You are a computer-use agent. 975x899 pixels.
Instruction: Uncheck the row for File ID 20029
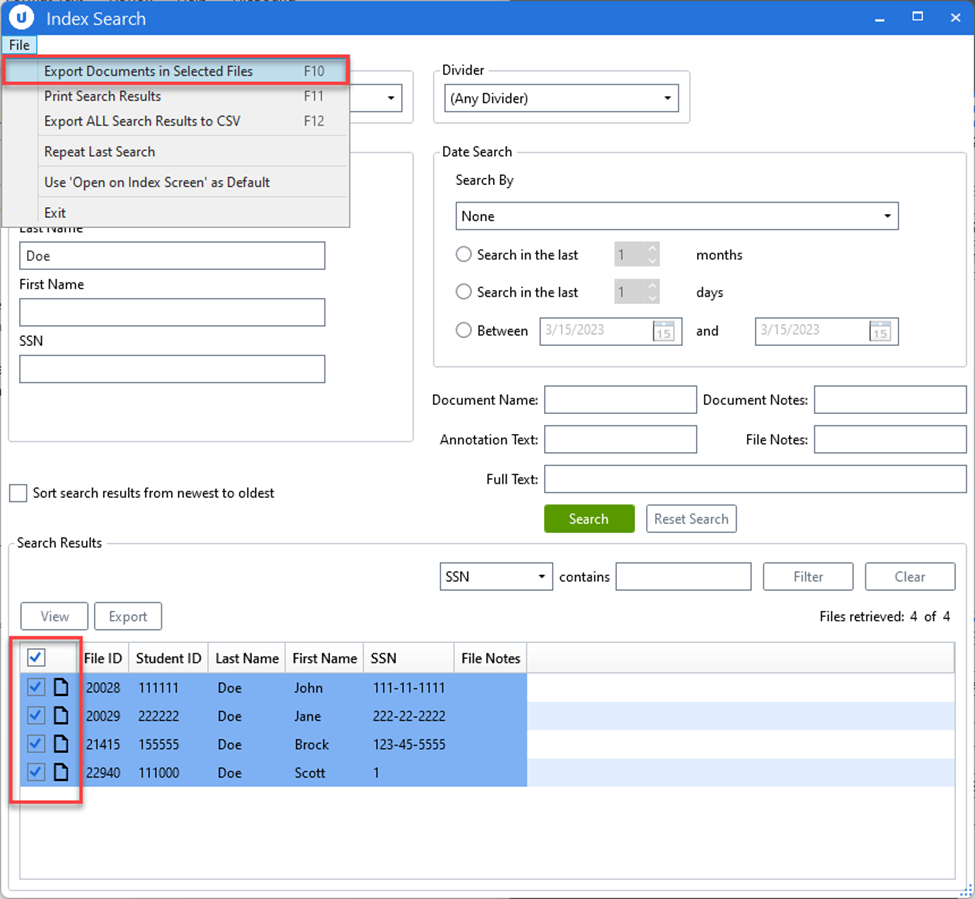(x=36, y=716)
